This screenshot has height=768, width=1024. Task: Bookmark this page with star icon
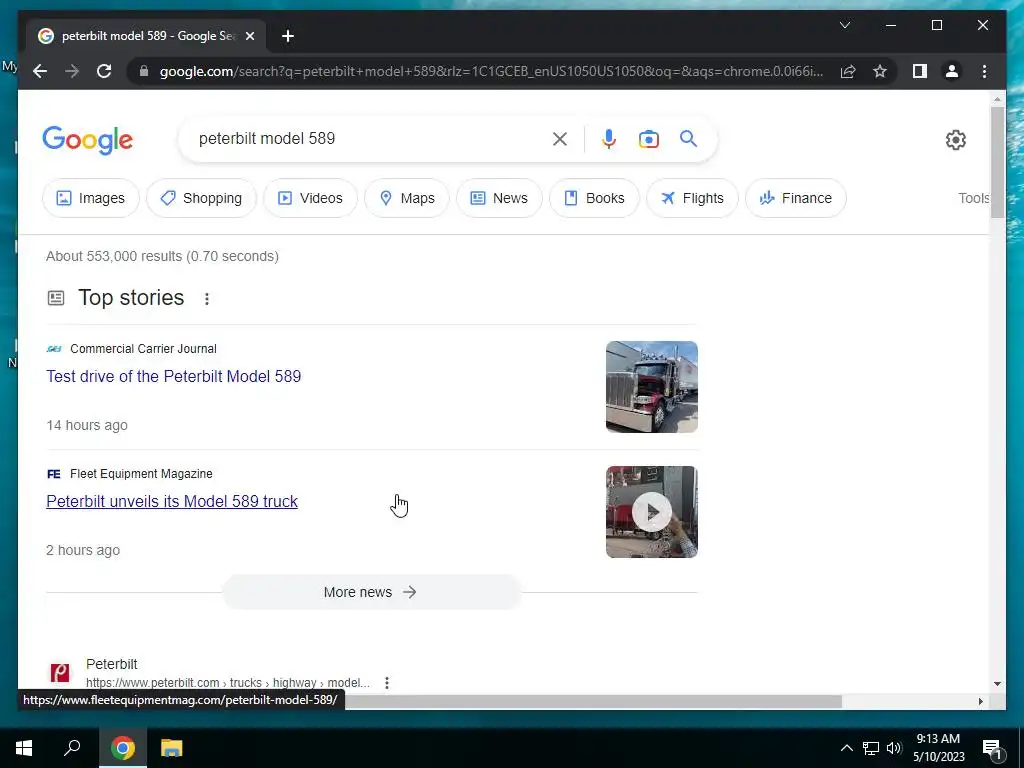[880, 71]
